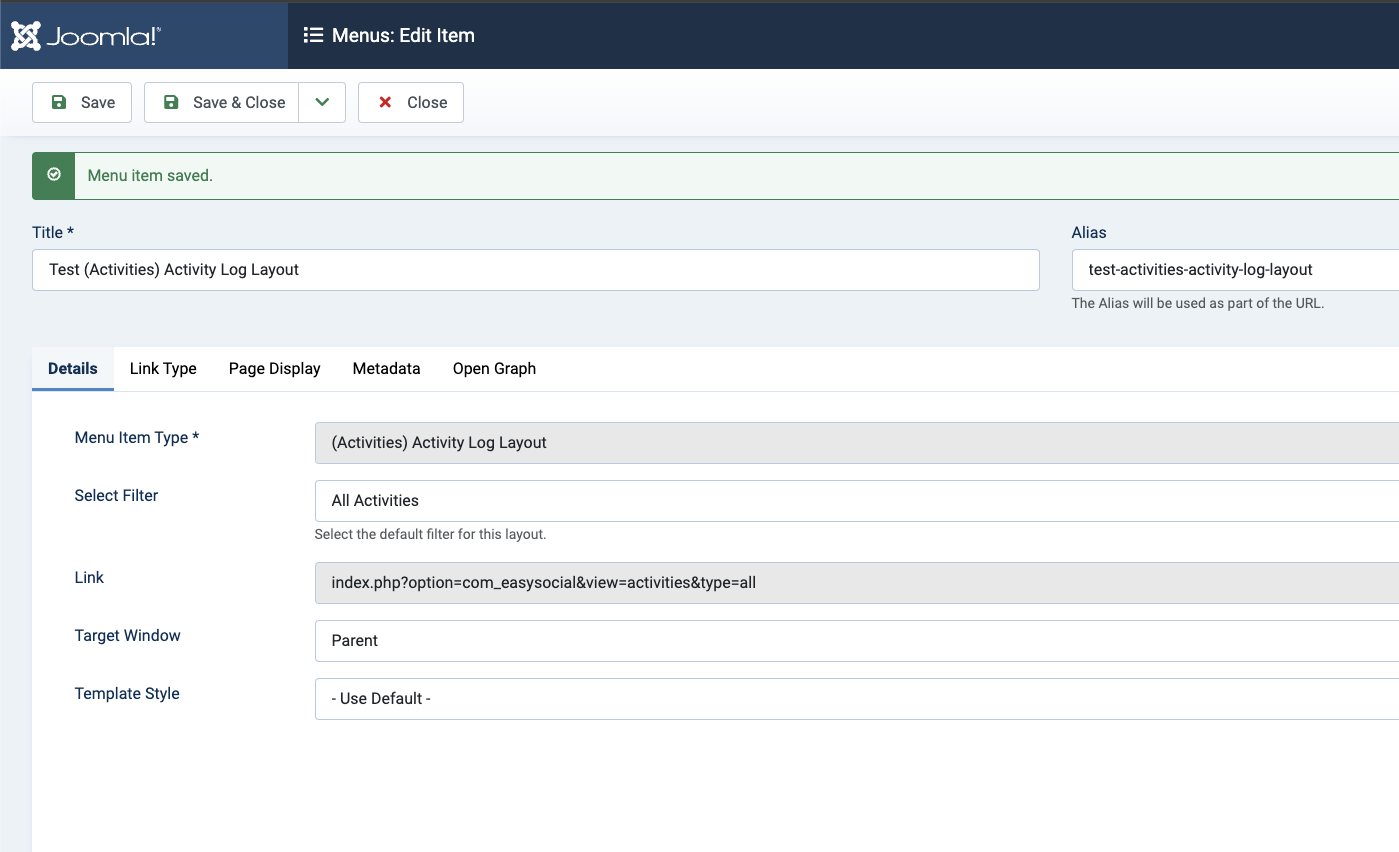Click the list icon beside Menus: Edit Item
This screenshot has width=1399, height=852.
[x=313, y=36]
